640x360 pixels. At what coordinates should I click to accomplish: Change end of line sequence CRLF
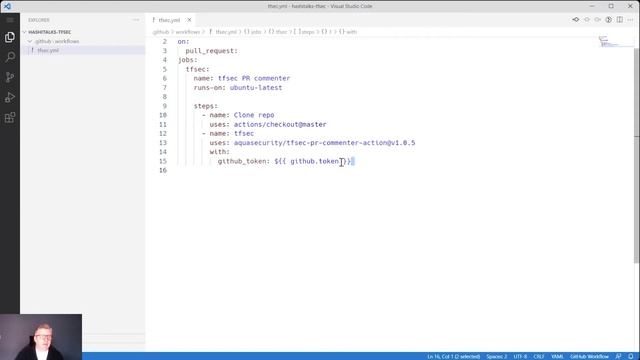tap(539, 356)
